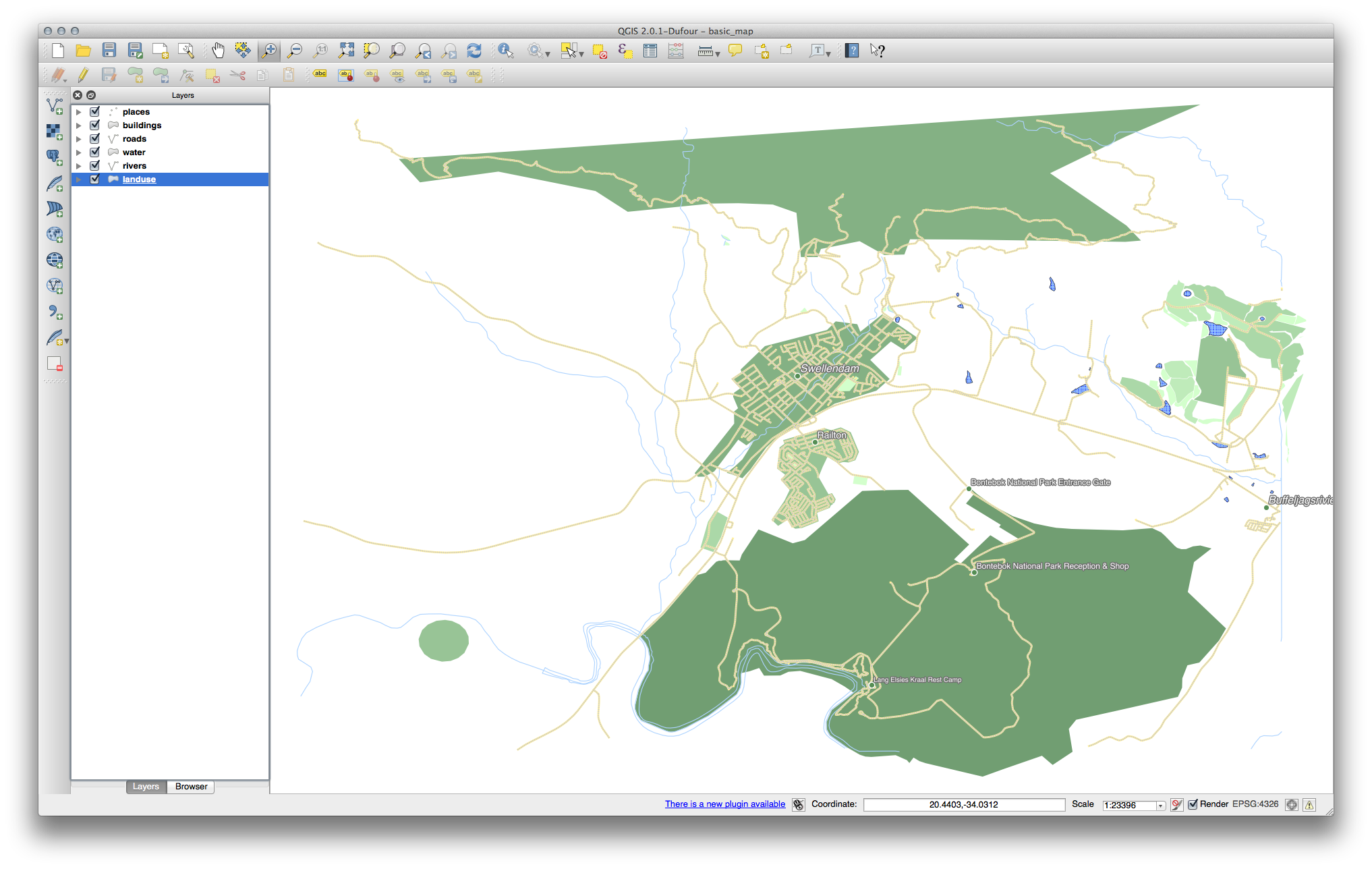Click the Save Project icon
The image size is (1372, 869).
109,51
